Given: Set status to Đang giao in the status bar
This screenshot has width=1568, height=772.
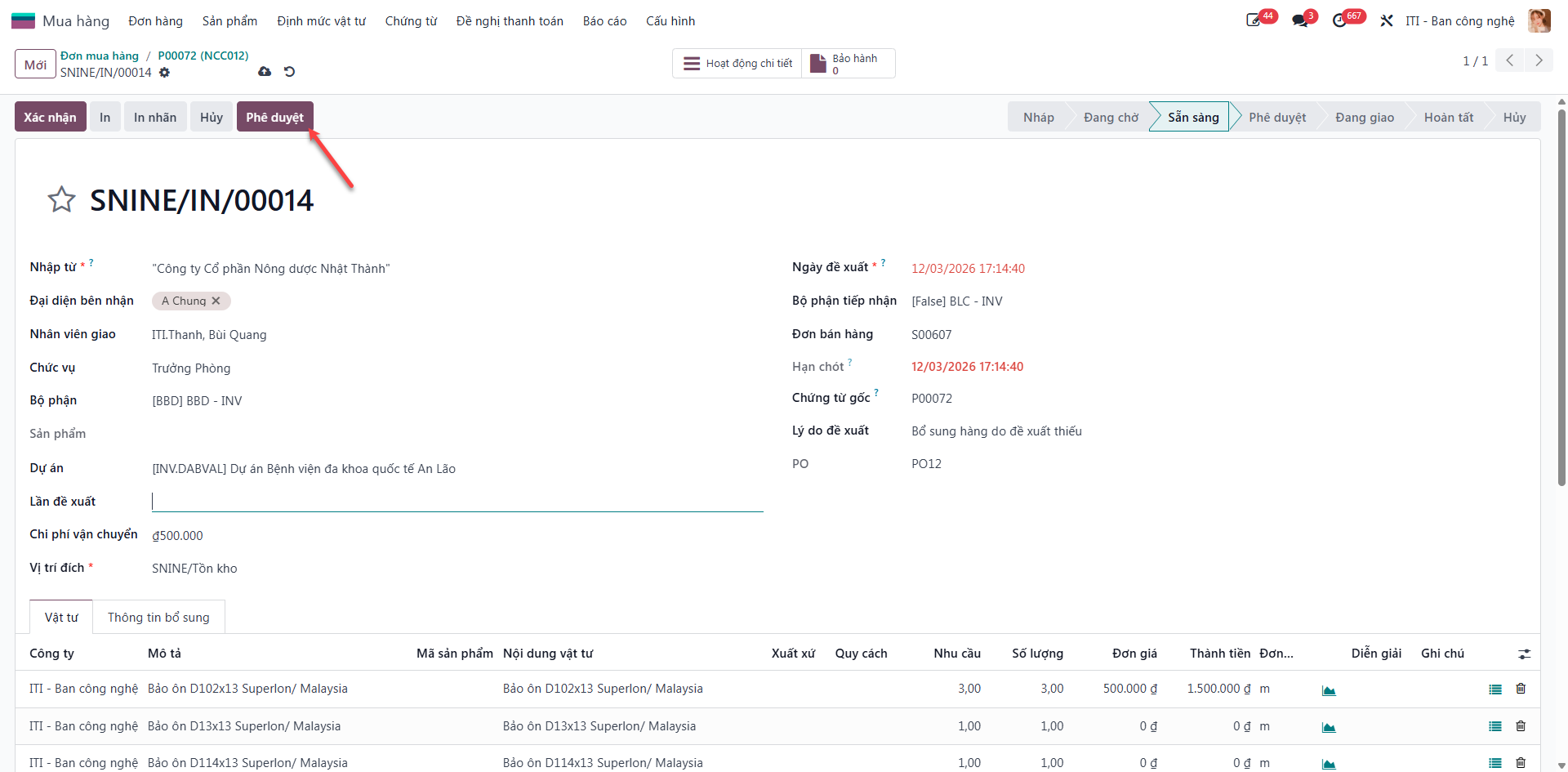Looking at the screenshot, I should click(1365, 117).
